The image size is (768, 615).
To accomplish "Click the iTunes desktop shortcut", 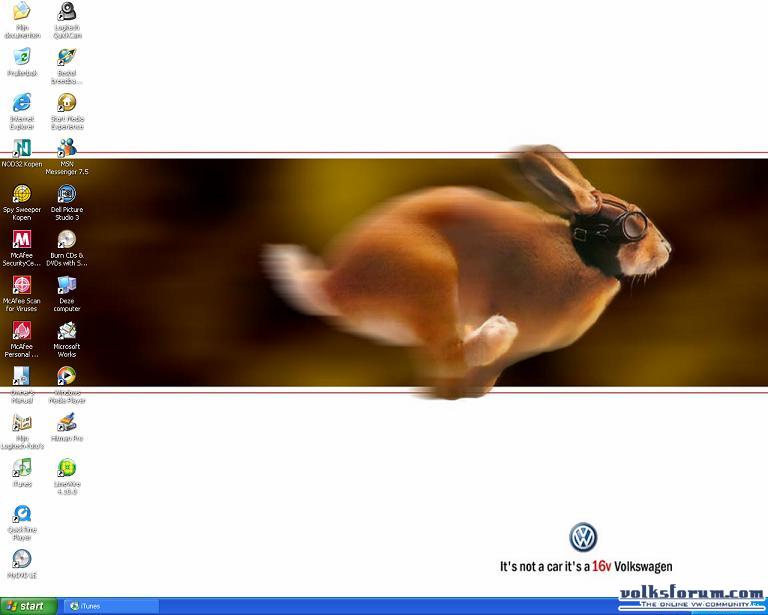I will click(x=22, y=467).
